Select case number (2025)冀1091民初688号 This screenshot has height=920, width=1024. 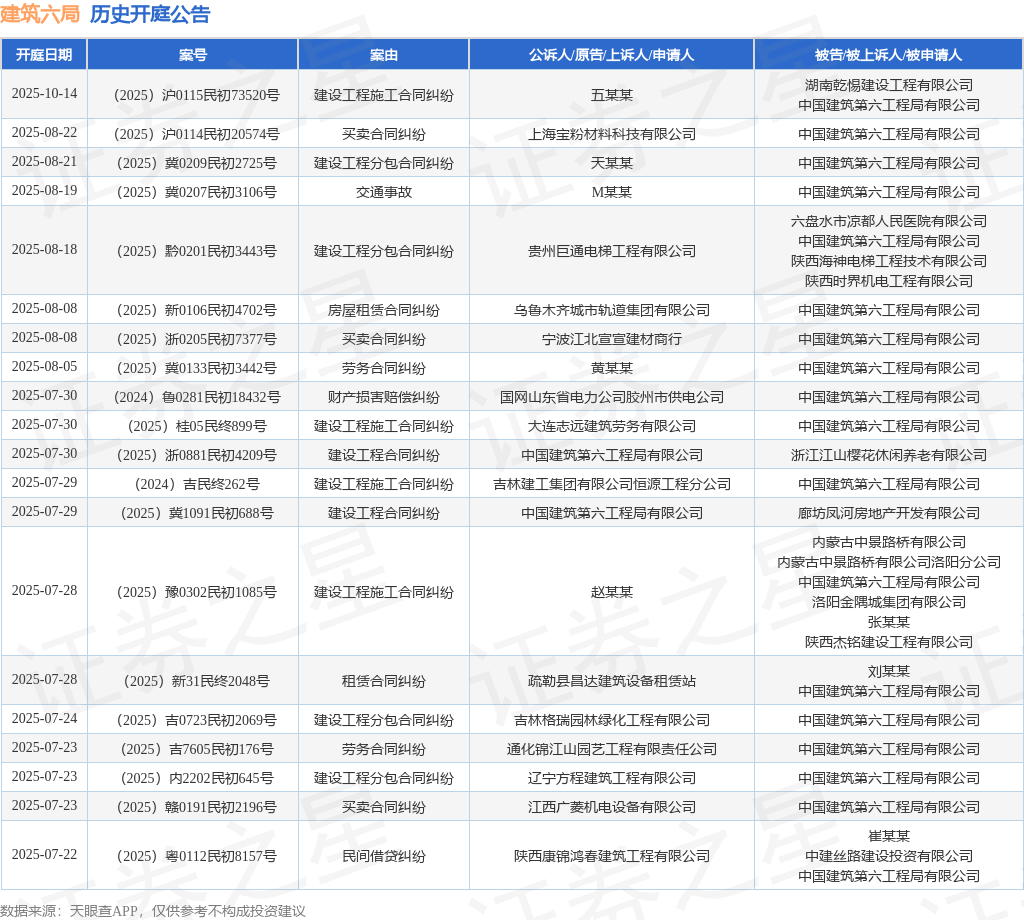click(x=197, y=513)
